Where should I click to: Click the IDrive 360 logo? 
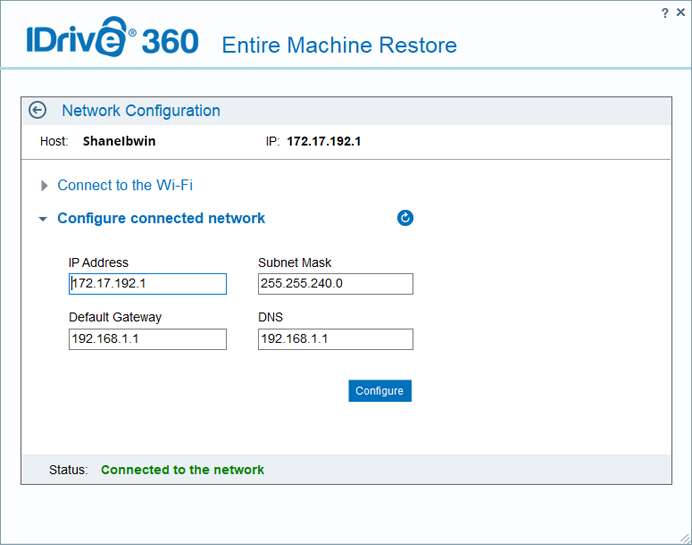click(x=113, y=37)
